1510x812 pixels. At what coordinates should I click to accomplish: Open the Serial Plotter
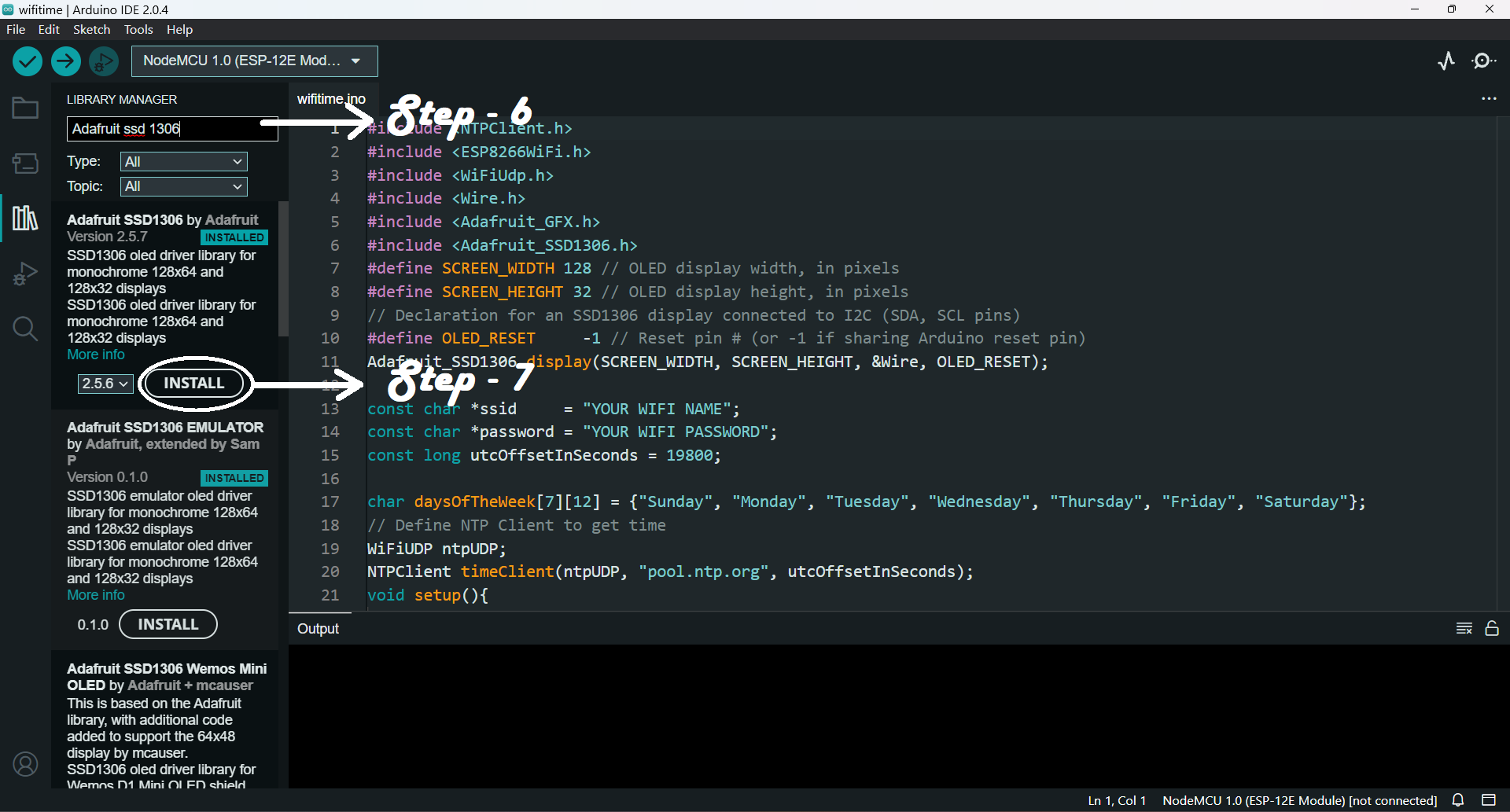pos(1447,61)
